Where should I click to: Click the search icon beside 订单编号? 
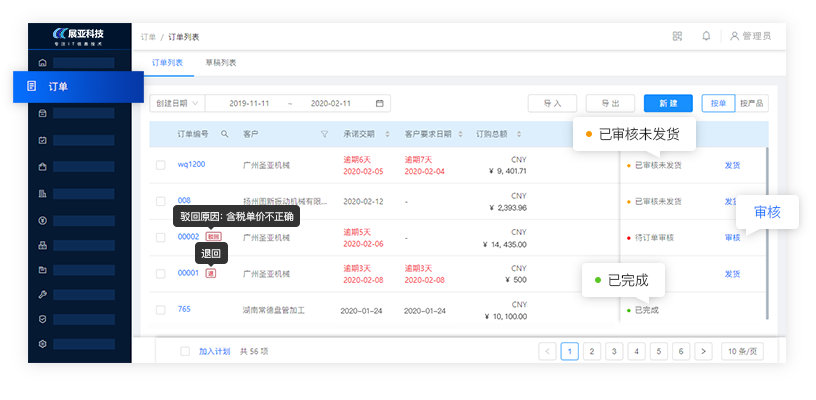point(224,134)
